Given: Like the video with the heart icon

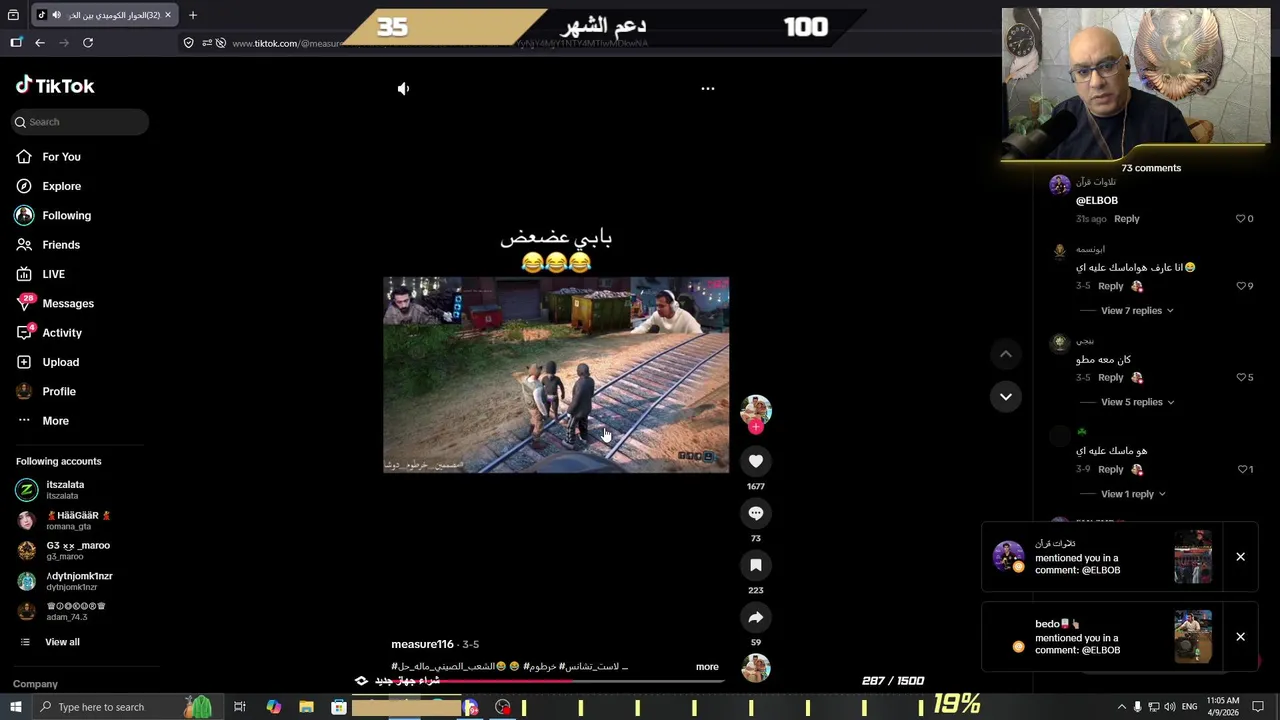Looking at the screenshot, I should coord(756,461).
